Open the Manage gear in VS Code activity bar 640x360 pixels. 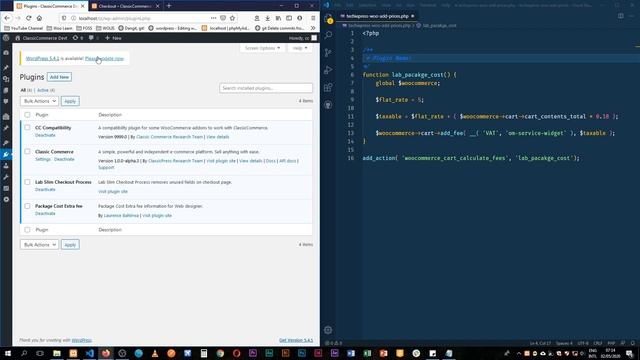tap(328, 330)
